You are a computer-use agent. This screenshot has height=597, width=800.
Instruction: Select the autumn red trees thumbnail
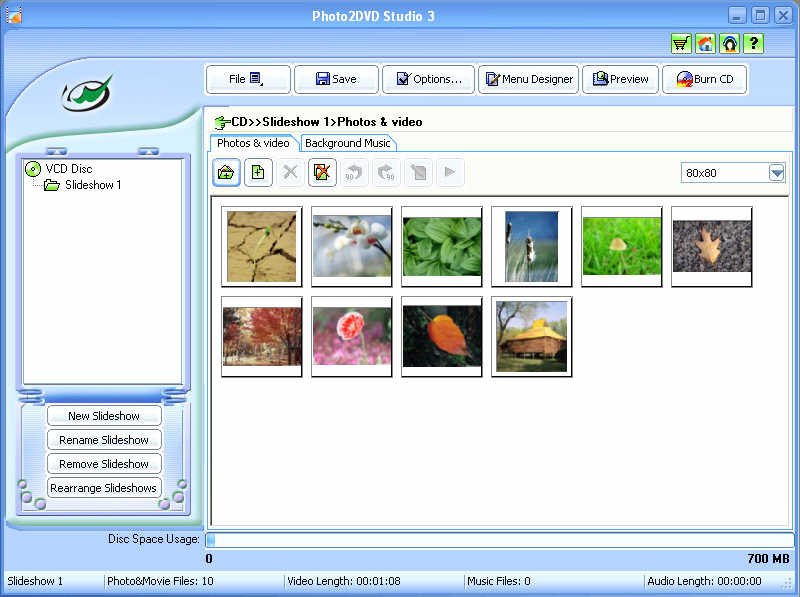262,337
